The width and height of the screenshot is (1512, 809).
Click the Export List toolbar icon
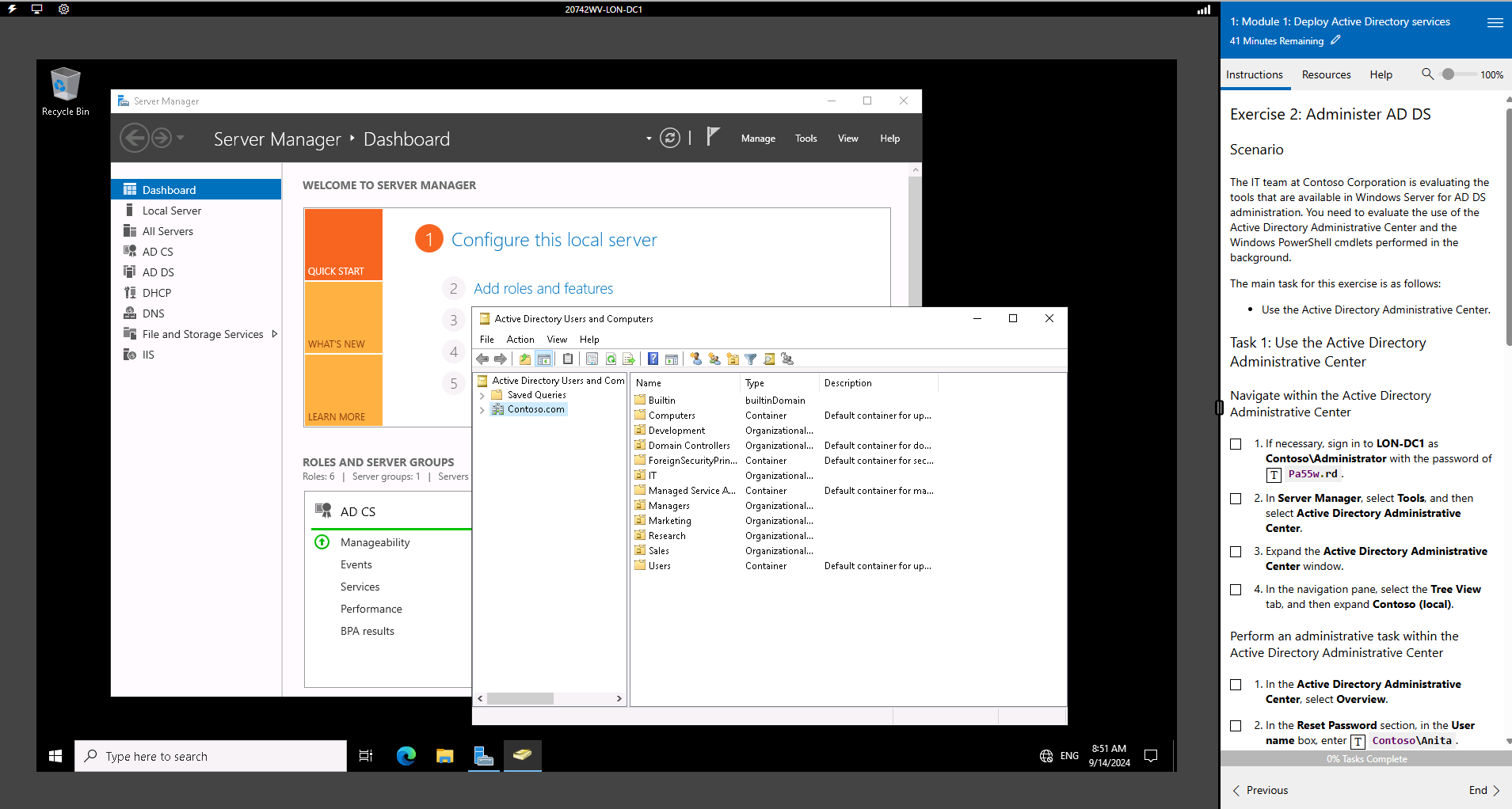pyautogui.click(x=629, y=359)
